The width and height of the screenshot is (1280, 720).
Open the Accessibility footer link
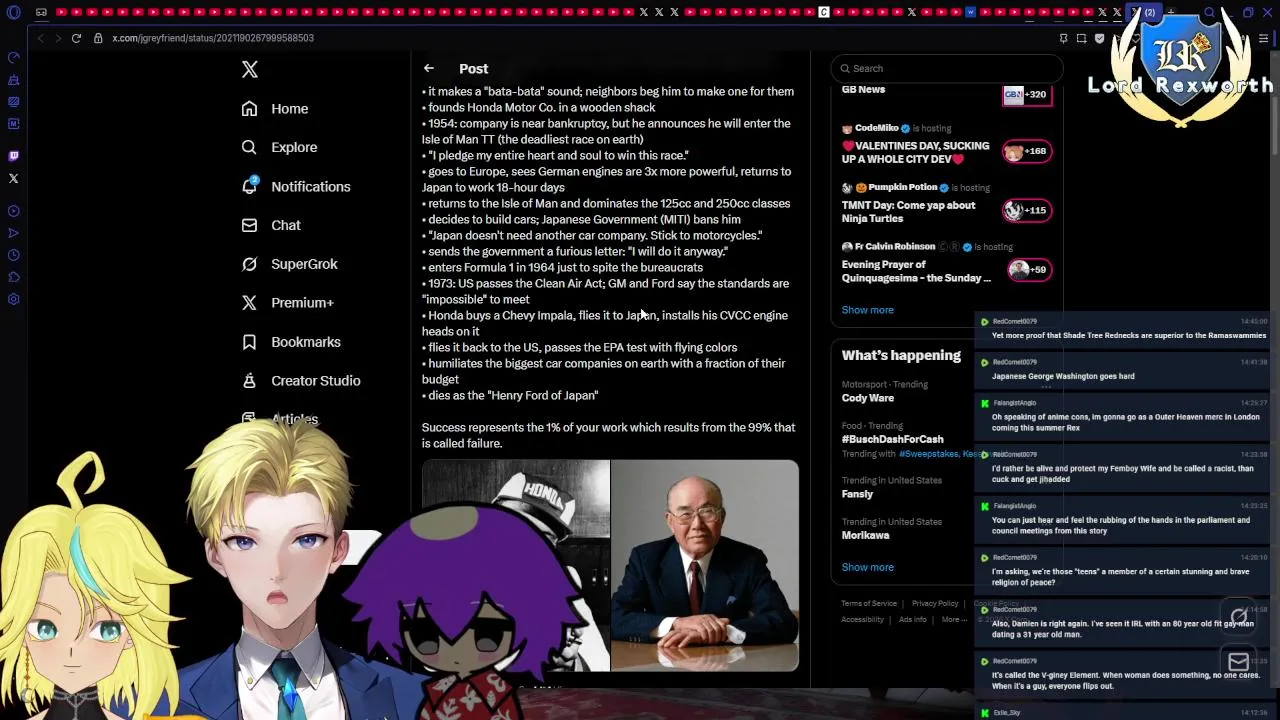coord(862,620)
